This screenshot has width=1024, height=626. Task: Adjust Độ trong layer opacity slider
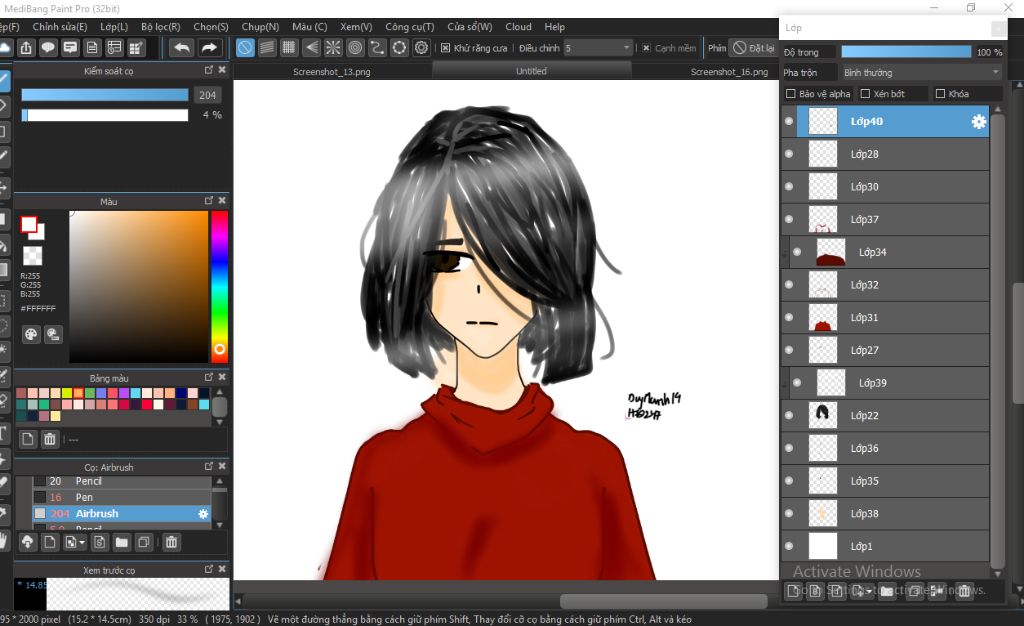click(x=906, y=52)
